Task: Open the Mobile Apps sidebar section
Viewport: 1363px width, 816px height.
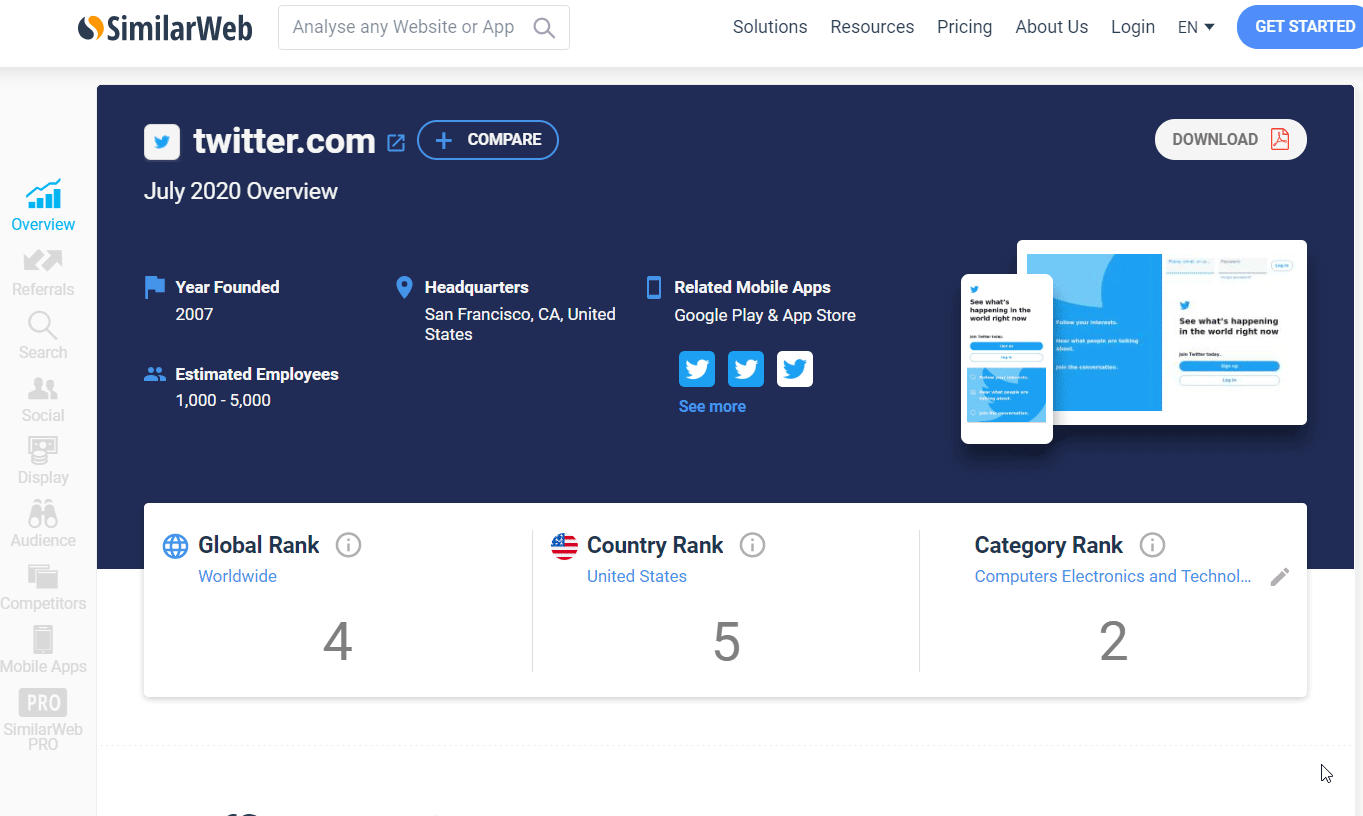Action: coord(43,650)
